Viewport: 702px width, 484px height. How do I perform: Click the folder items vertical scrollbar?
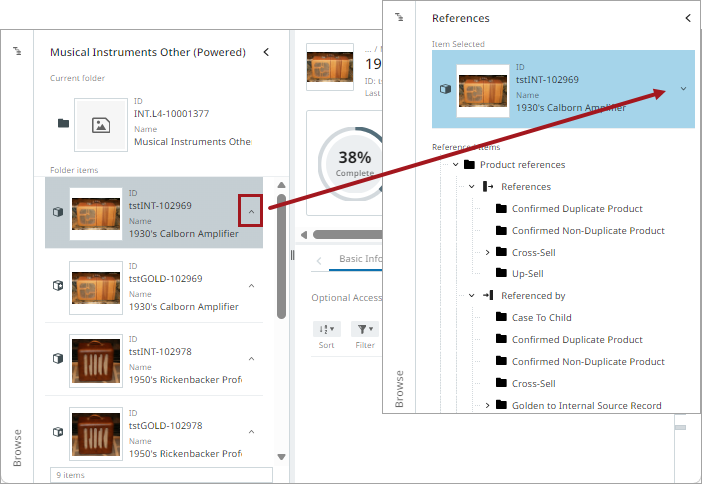click(281, 256)
